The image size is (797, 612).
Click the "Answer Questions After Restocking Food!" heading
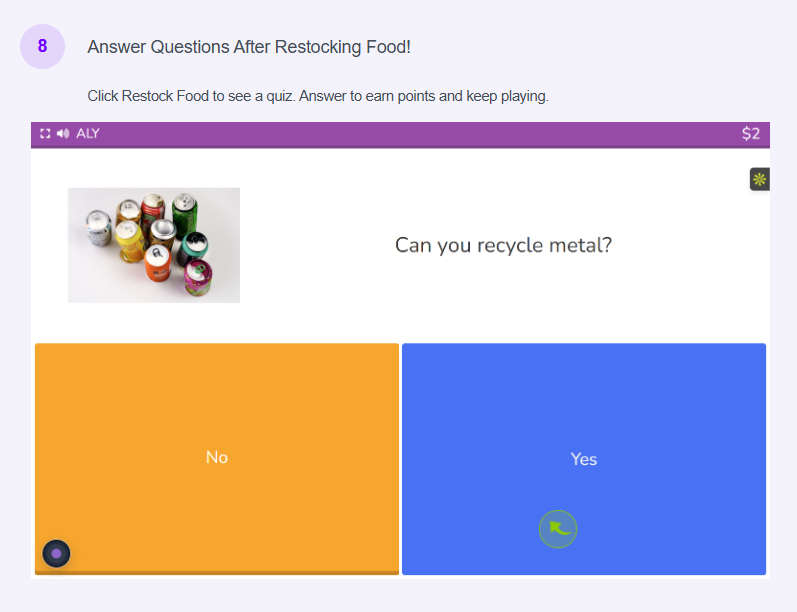249,47
